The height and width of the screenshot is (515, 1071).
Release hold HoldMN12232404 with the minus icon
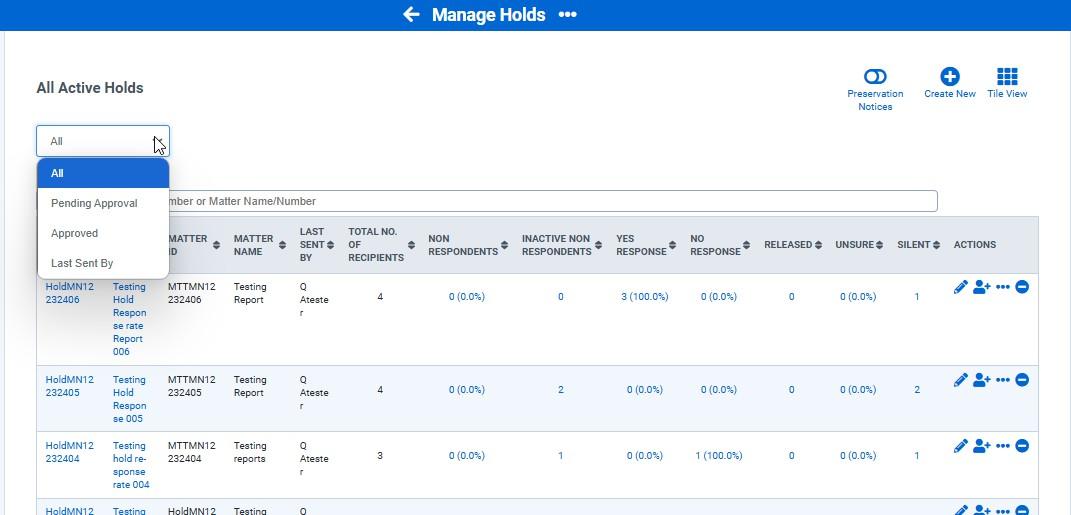(x=1022, y=446)
